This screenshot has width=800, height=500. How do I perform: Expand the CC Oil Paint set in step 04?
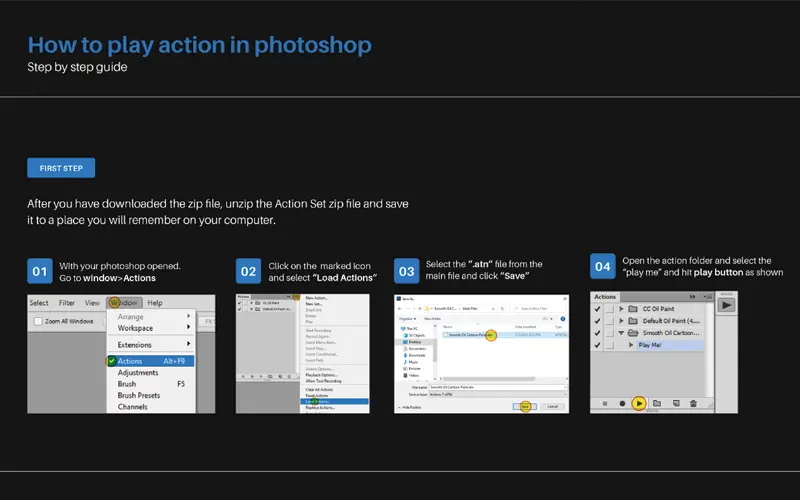coord(621,309)
